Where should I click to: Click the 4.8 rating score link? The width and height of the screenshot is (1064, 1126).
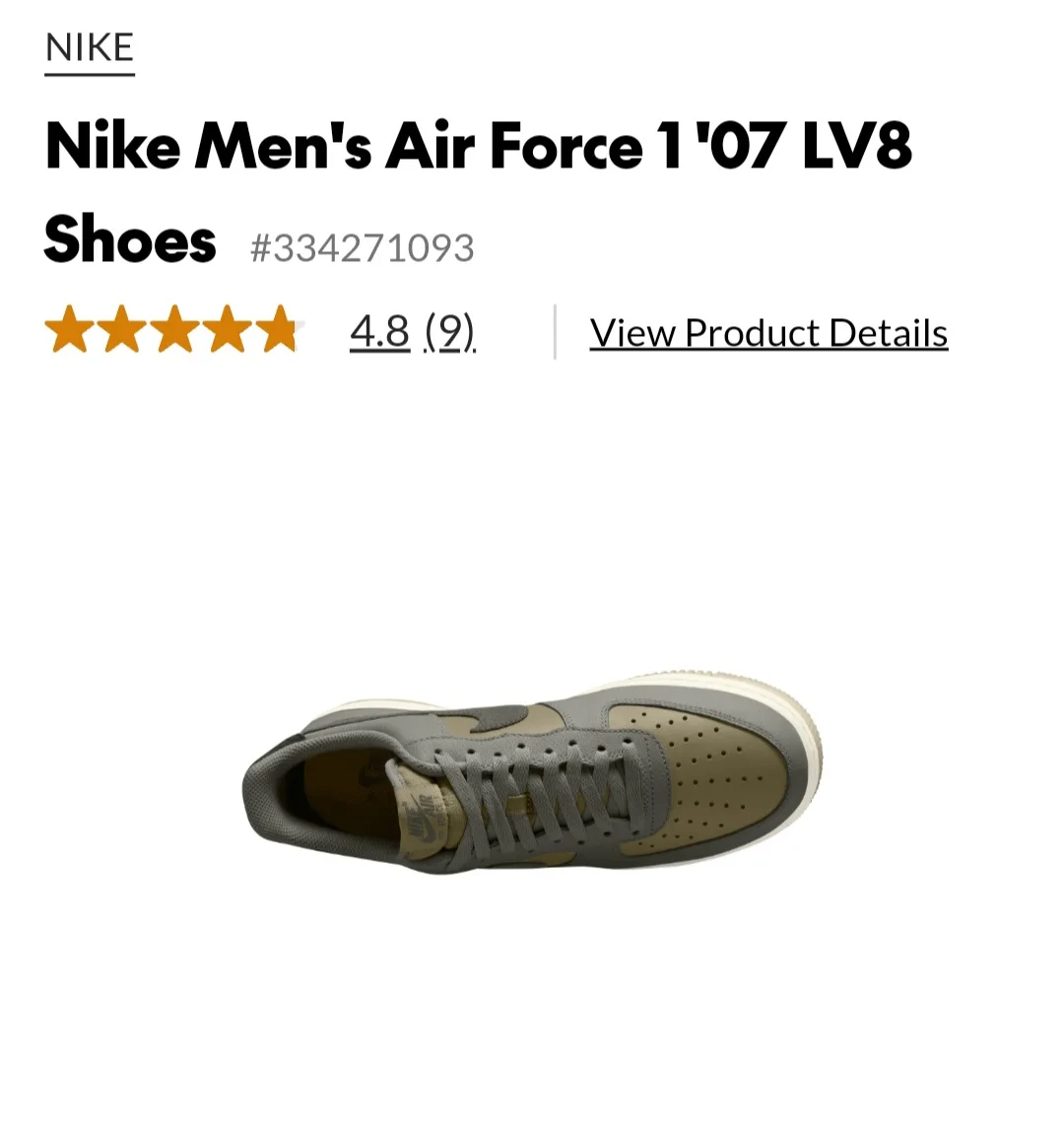[x=379, y=332]
